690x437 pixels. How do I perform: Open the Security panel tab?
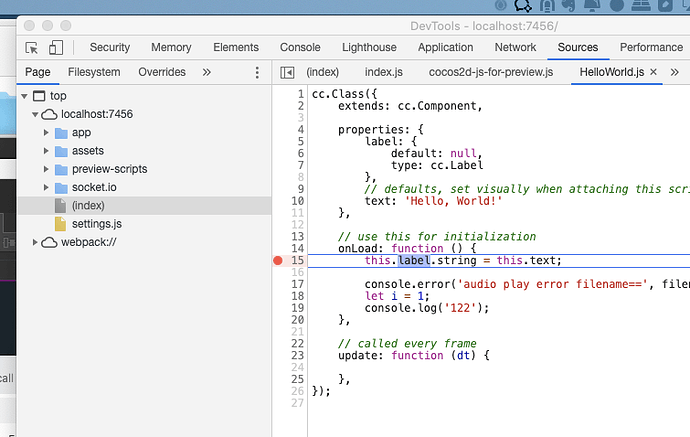(x=110, y=48)
